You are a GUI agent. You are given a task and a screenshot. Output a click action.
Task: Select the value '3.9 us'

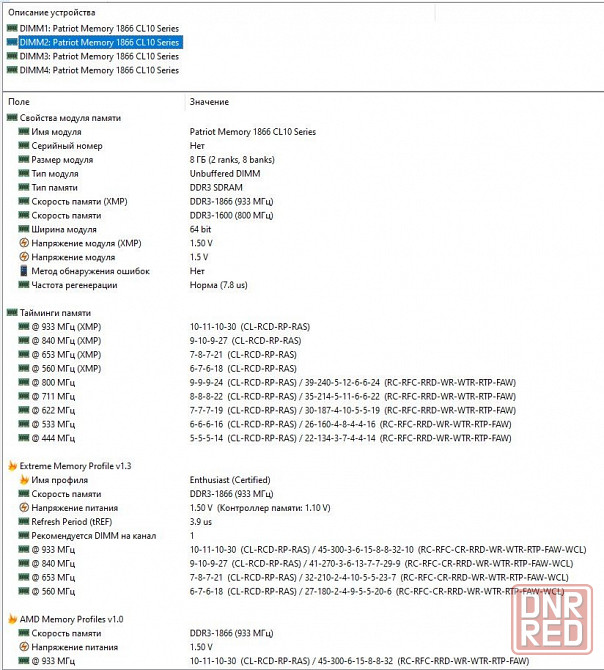(201, 522)
